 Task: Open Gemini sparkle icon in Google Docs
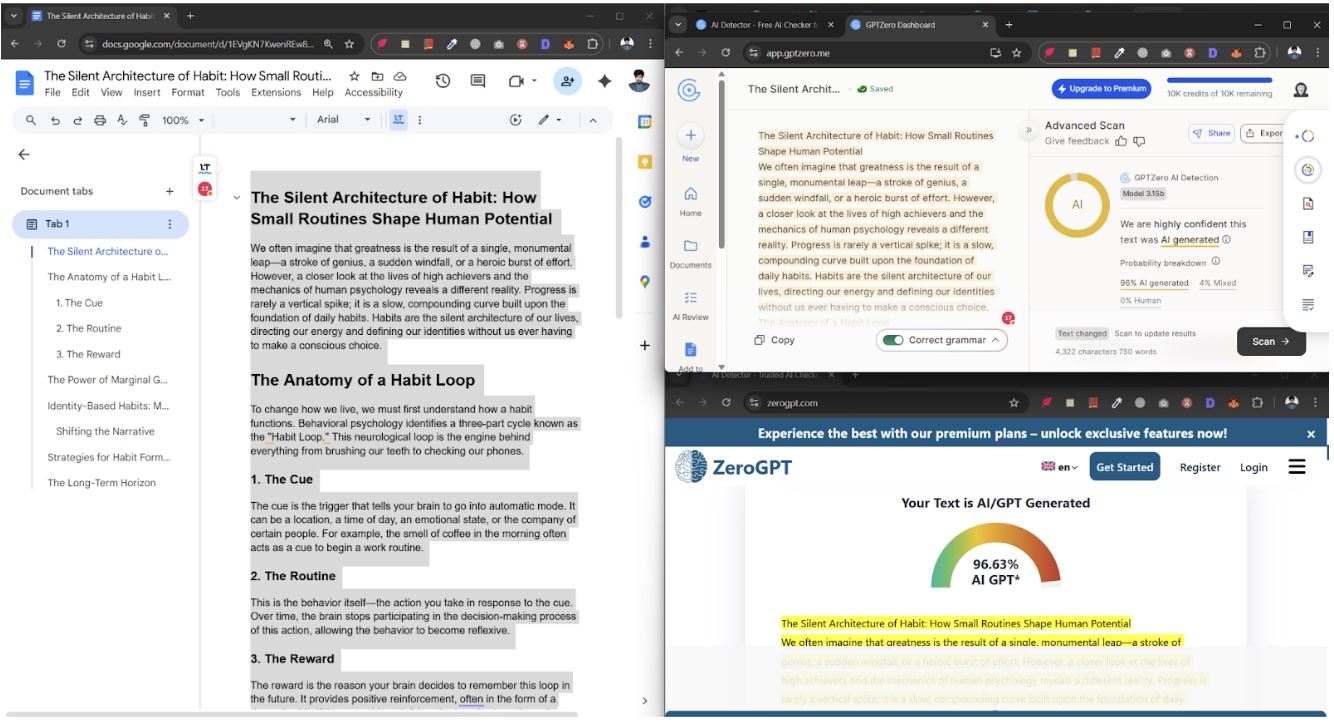(604, 81)
